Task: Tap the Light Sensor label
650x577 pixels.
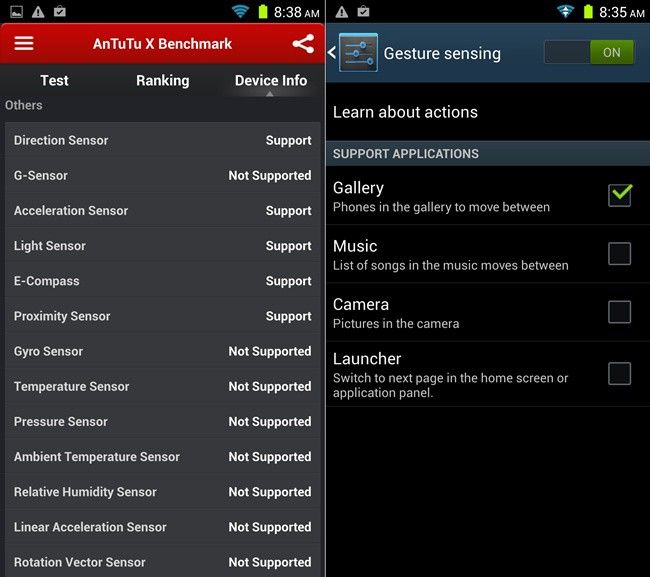Action: pos(50,246)
